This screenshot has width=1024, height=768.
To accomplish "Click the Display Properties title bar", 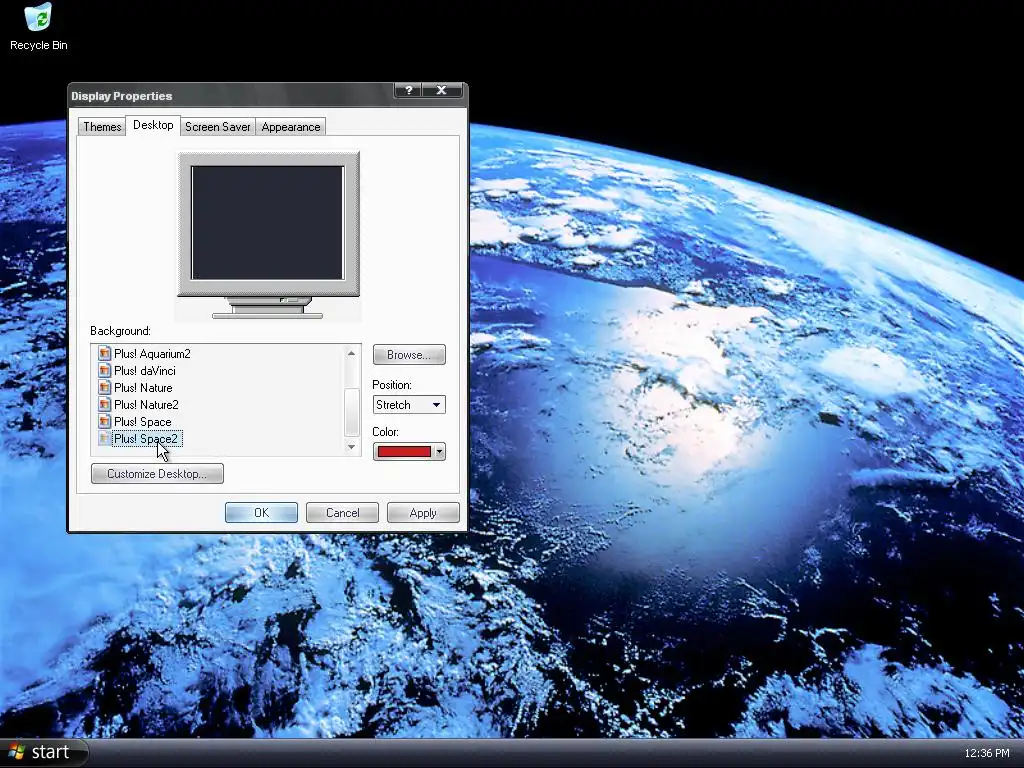I will tap(232, 95).
